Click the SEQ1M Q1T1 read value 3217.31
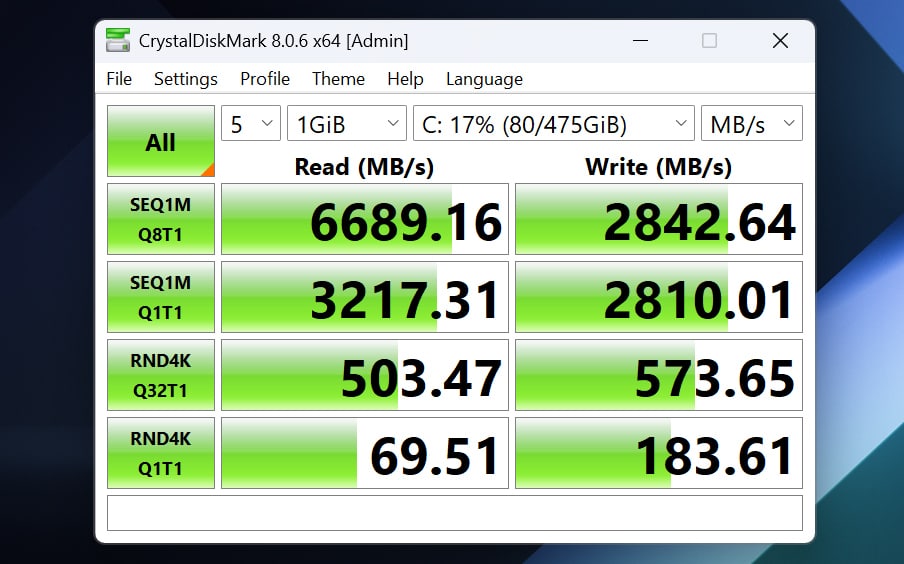This screenshot has height=564, width=904. 365,297
